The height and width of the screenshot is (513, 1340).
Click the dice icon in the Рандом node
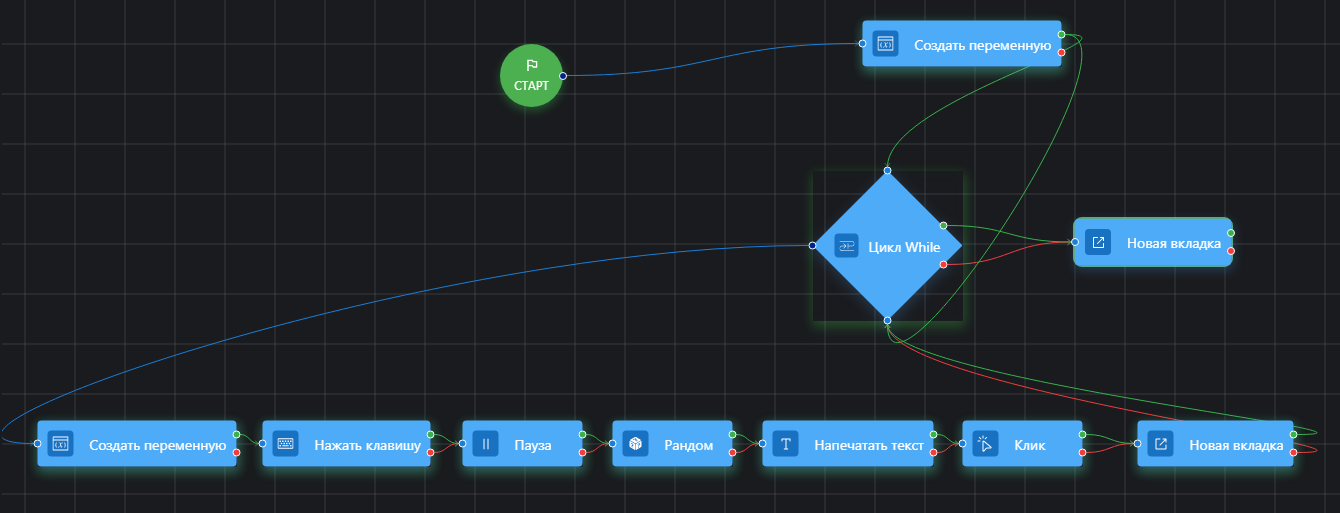[x=635, y=444]
